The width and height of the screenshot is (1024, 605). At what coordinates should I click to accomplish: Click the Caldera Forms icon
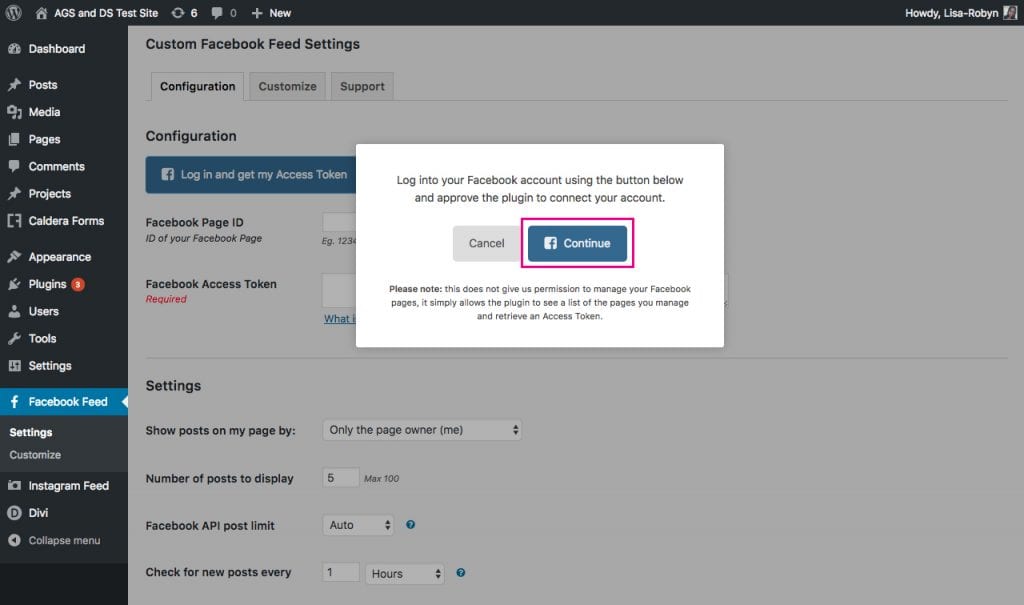pos(14,221)
